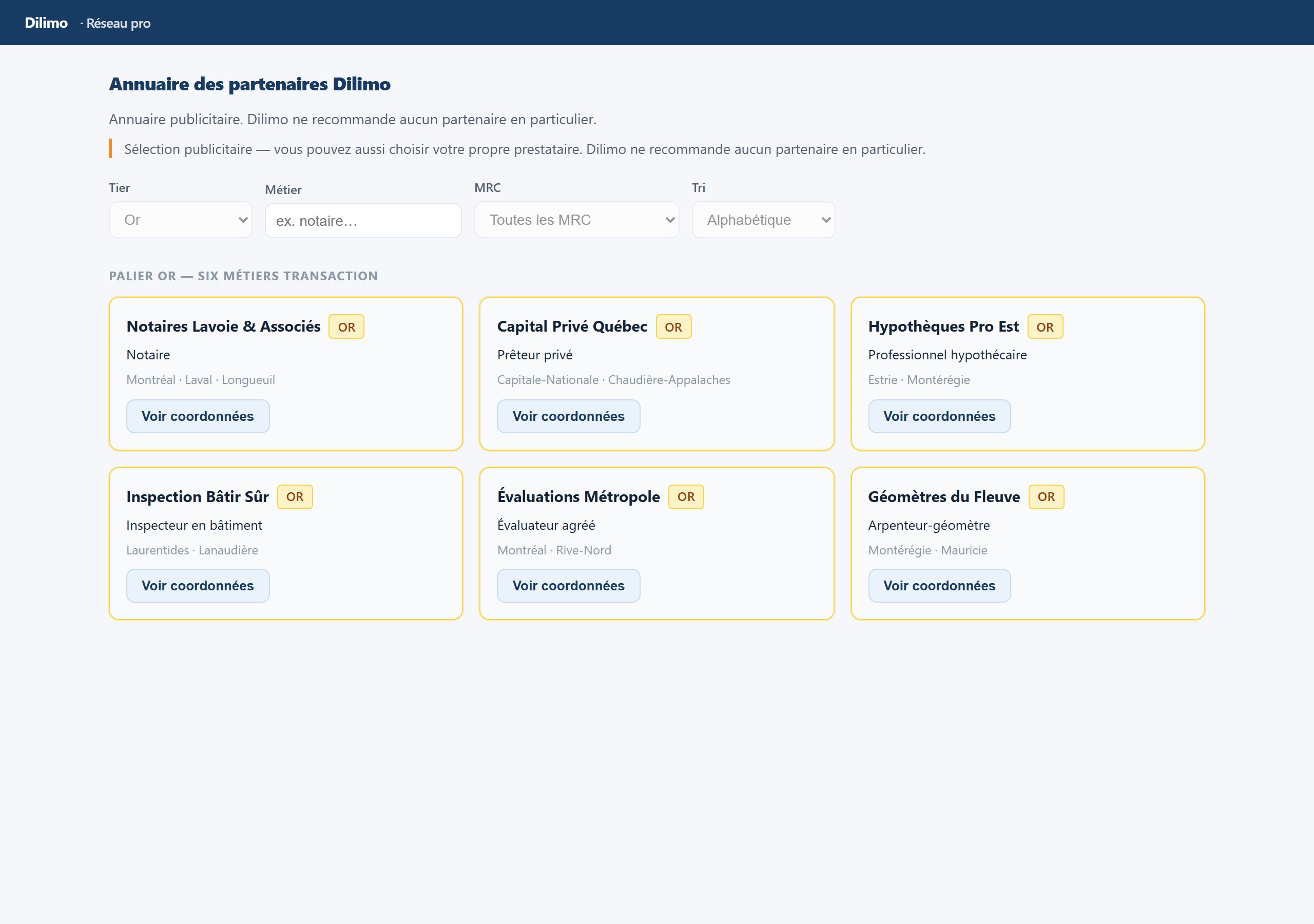Image resolution: width=1314 pixels, height=924 pixels.
Task: Open coordonnées for Évaluations Métropole
Action: click(568, 586)
